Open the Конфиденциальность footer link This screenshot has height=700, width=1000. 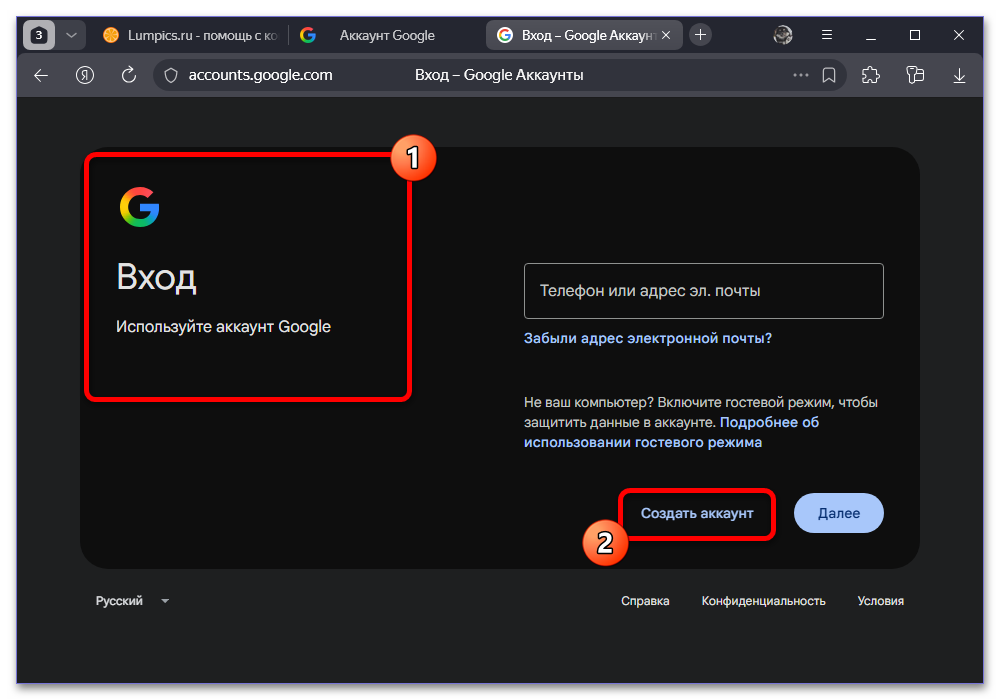pos(763,601)
